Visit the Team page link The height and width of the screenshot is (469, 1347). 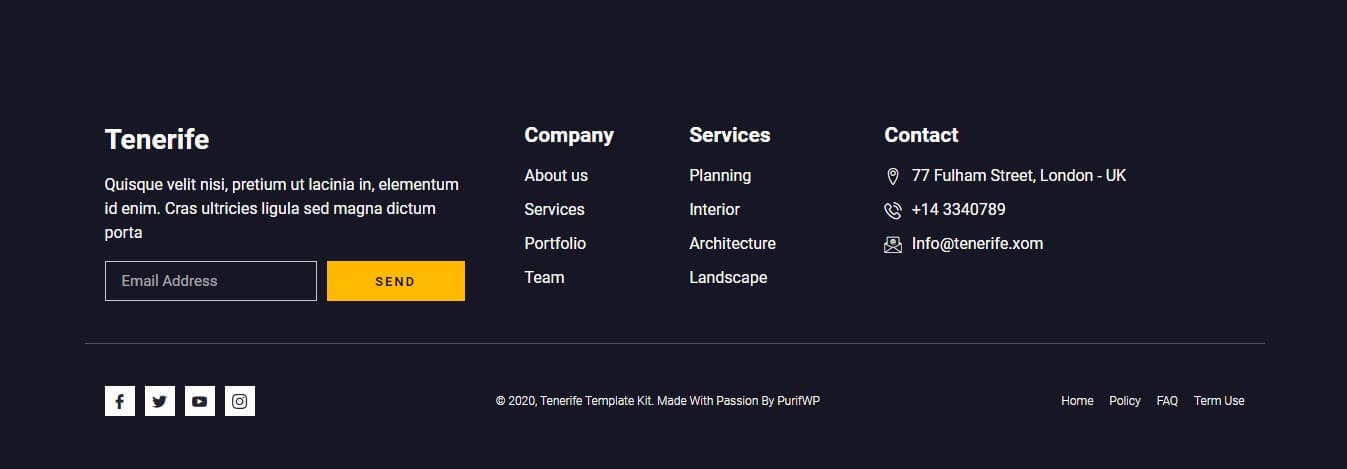click(544, 277)
